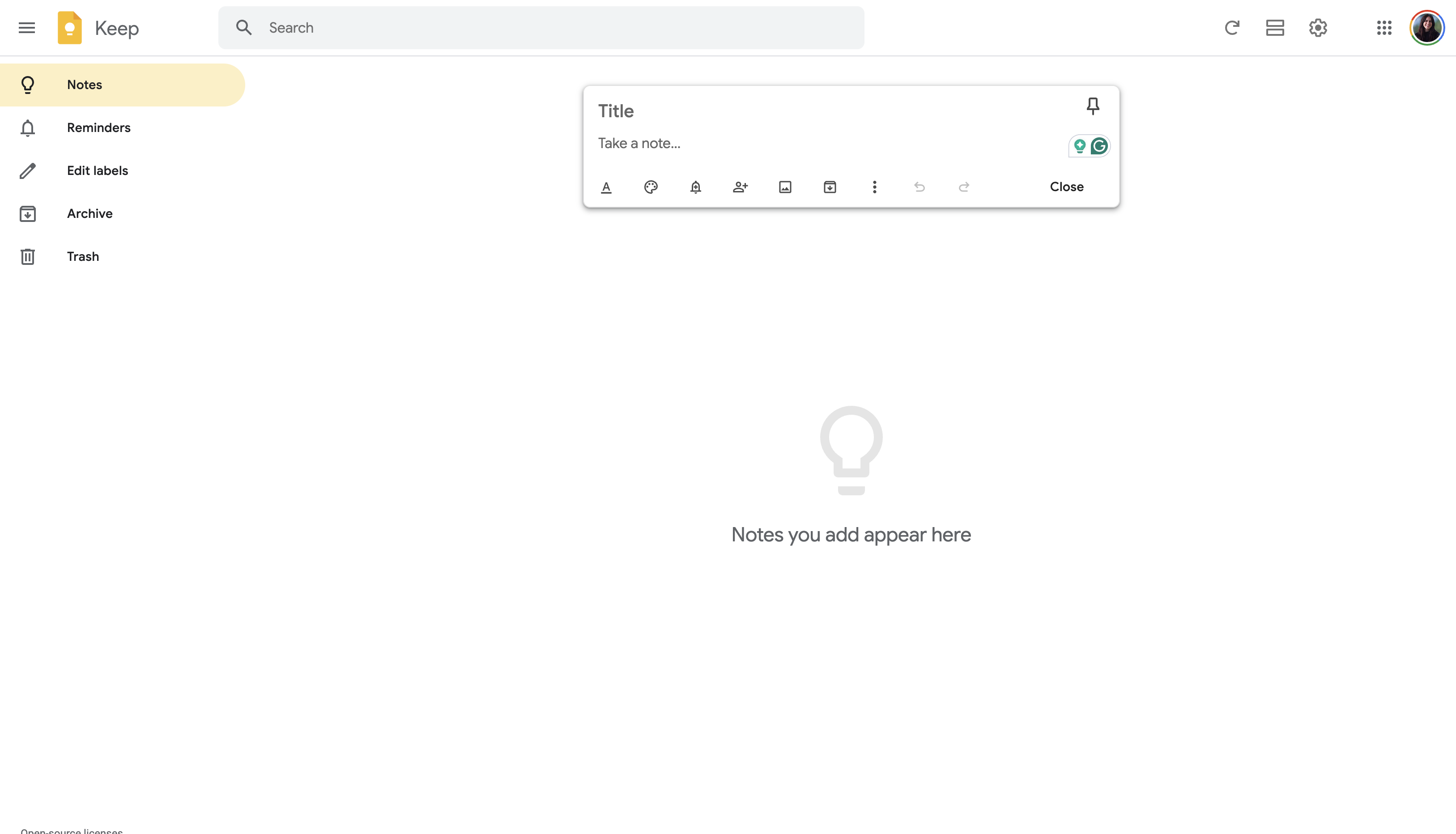
Task: Collapse the sidebar with the hamburger menu
Action: coord(26,27)
